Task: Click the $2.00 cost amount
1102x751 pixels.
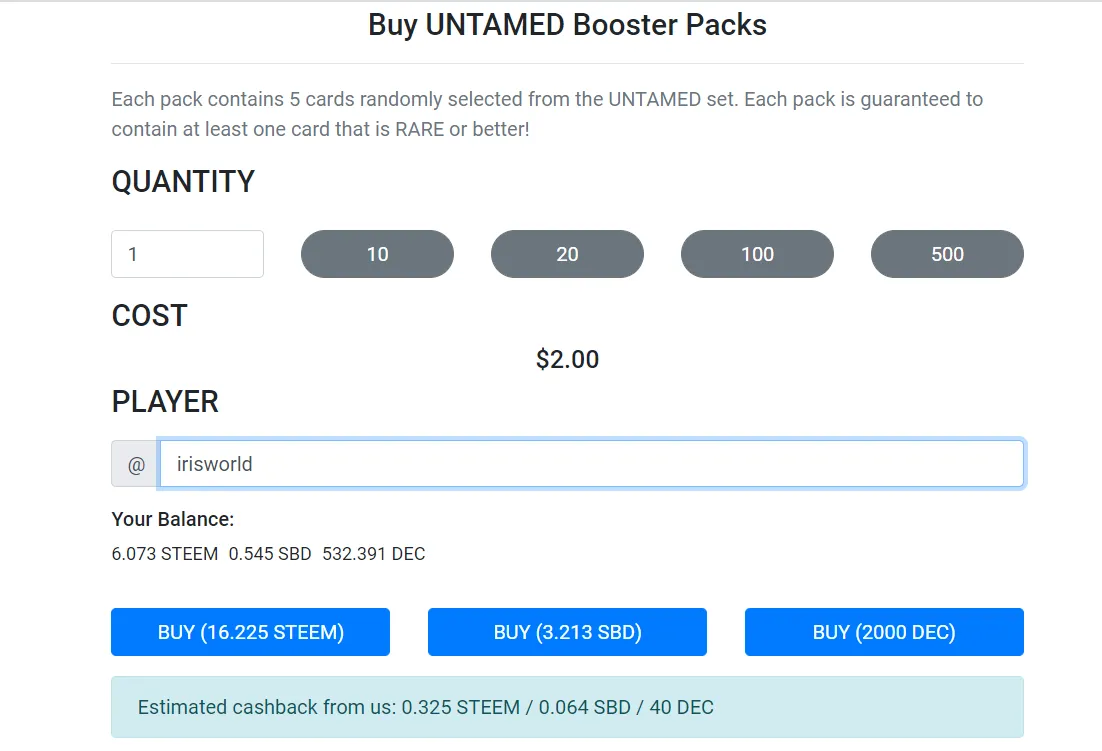Action: point(567,360)
